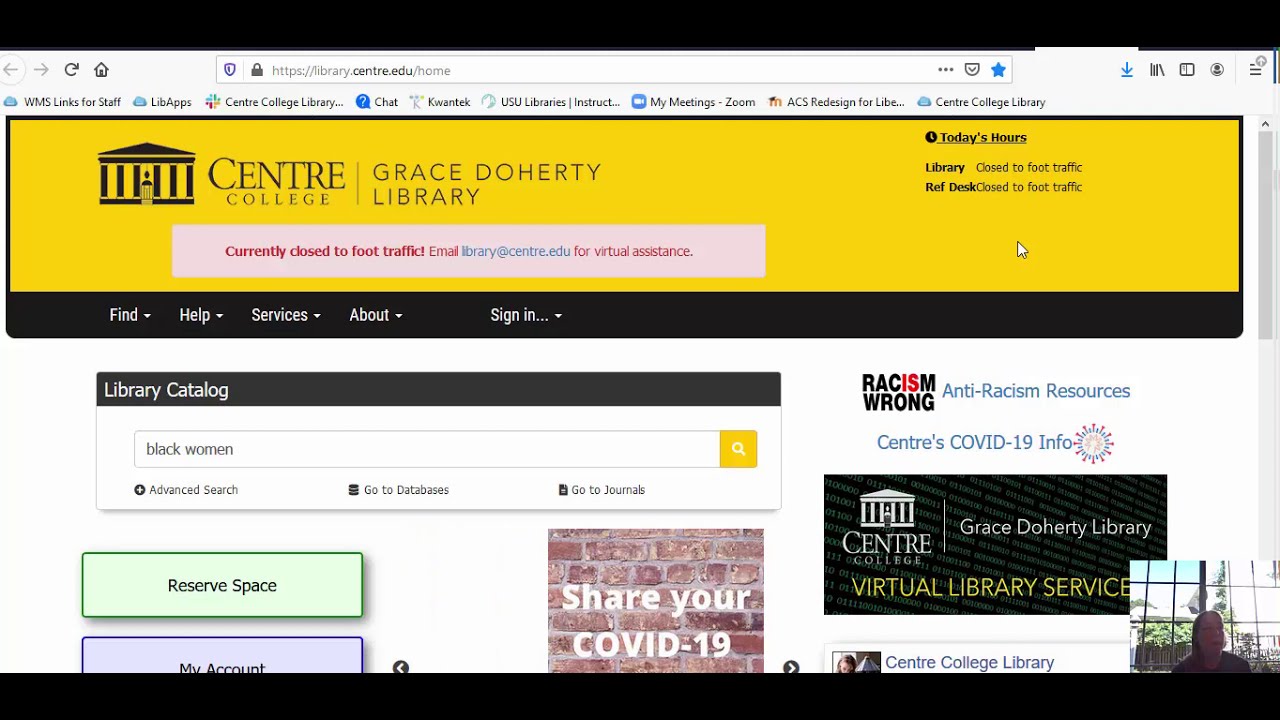Screen dimensions: 1280x720
Task: Open the ACS Redesign for Libe... bookmark
Action: tap(836, 102)
